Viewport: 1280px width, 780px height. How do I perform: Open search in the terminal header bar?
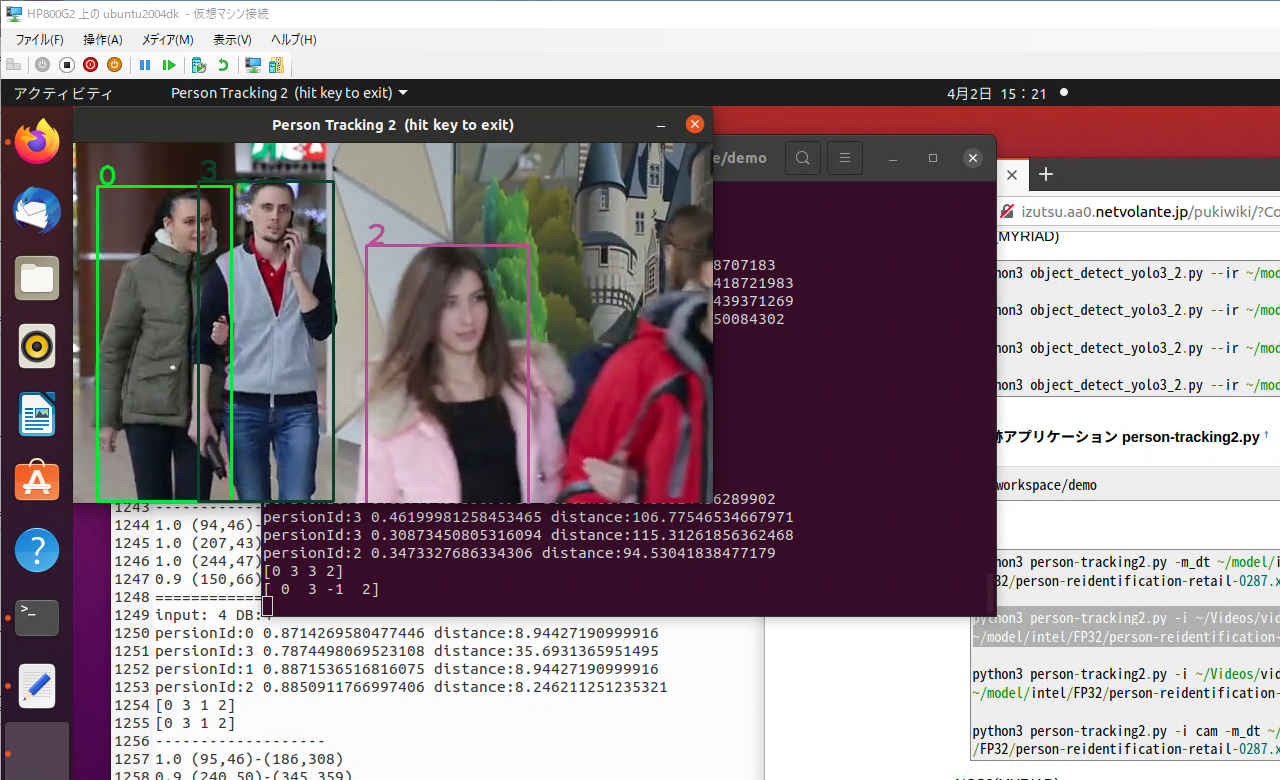point(803,158)
